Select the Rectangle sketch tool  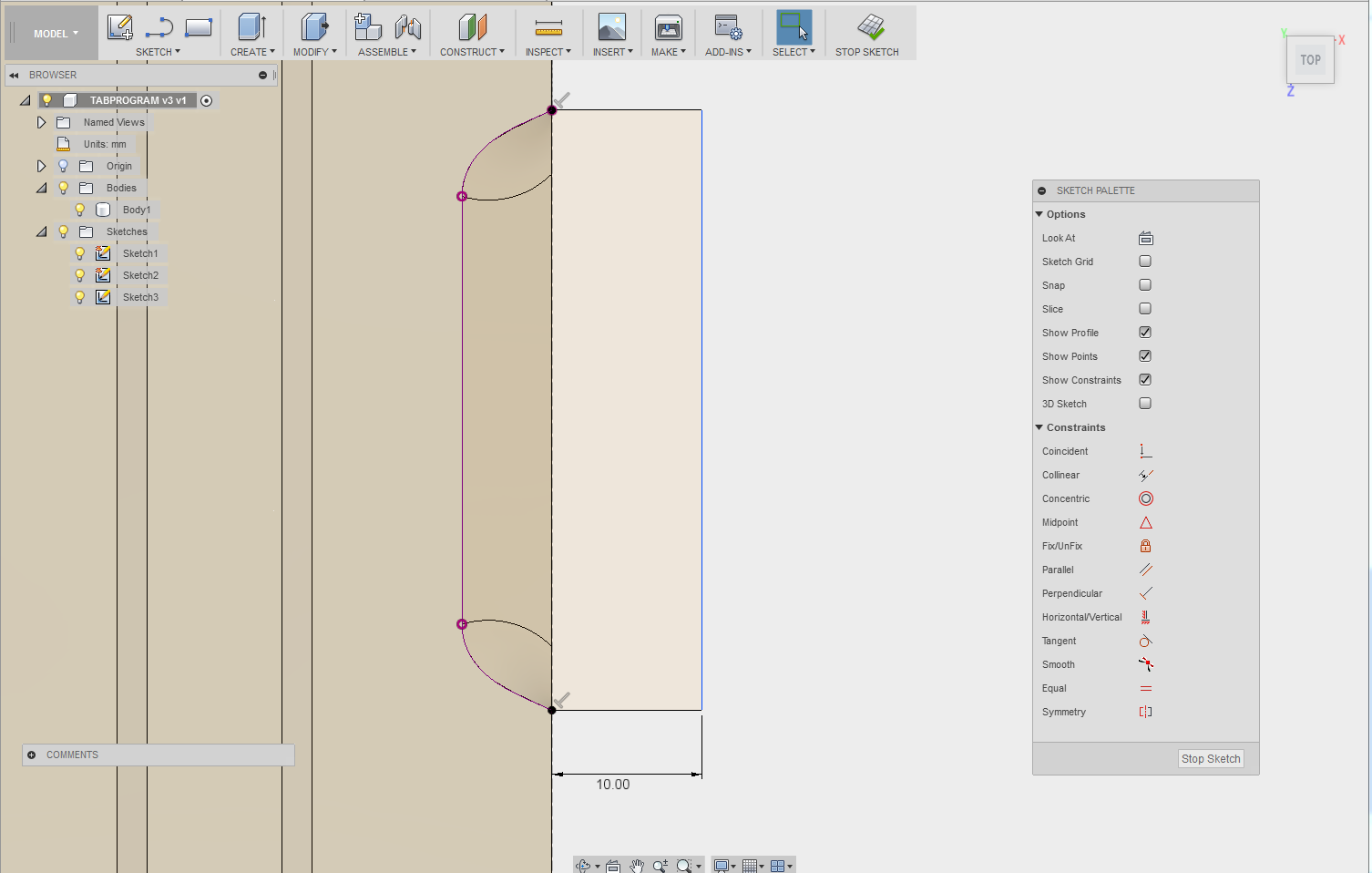(198, 27)
